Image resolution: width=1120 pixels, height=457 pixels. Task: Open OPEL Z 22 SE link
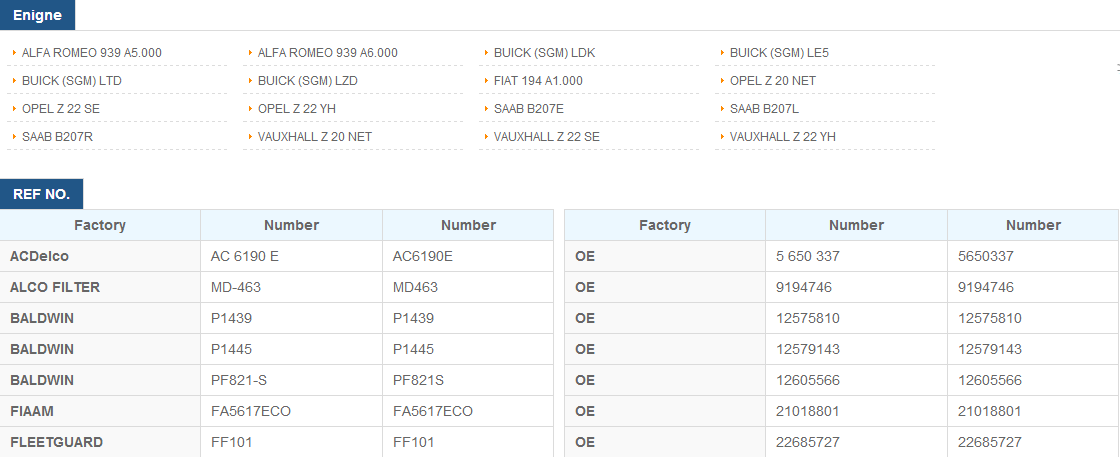(61, 109)
